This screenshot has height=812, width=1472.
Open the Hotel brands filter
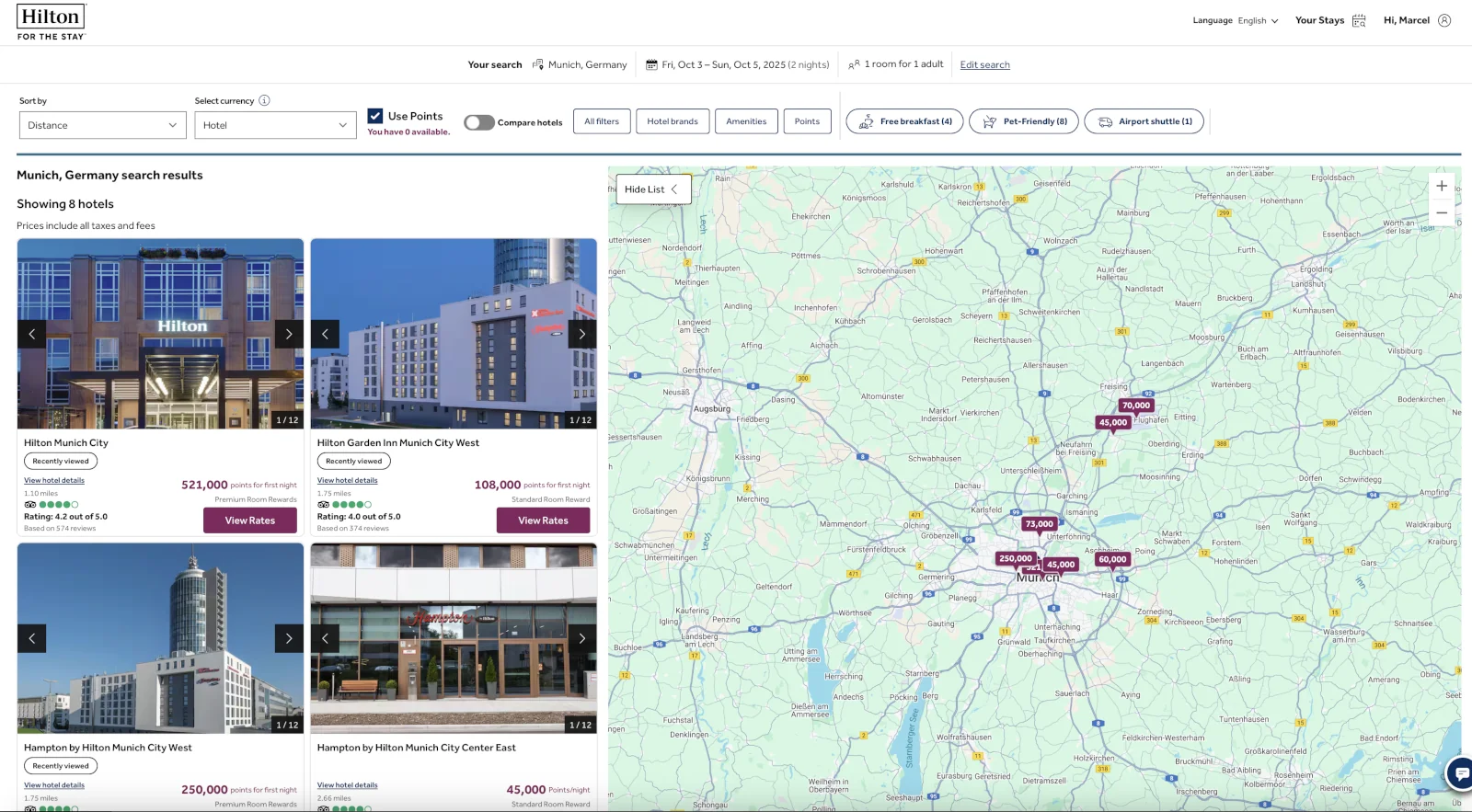pos(673,121)
